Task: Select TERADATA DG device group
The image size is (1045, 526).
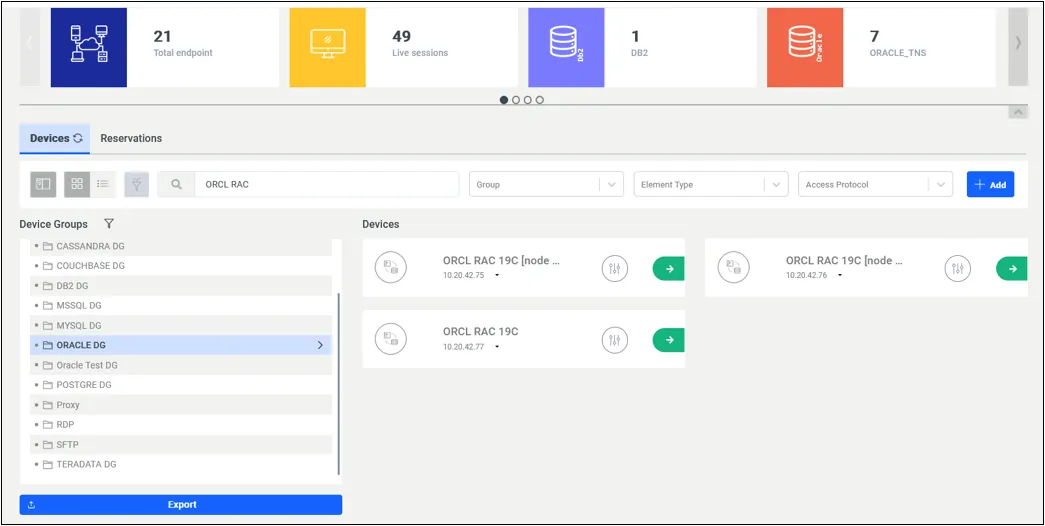Action: (x=181, y=464)
